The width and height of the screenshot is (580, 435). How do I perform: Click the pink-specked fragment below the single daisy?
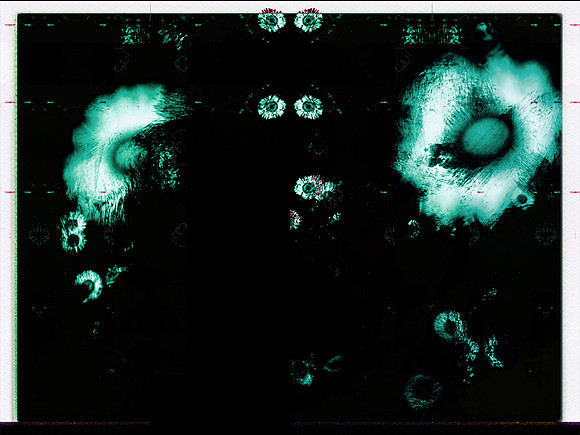point(295,220)
